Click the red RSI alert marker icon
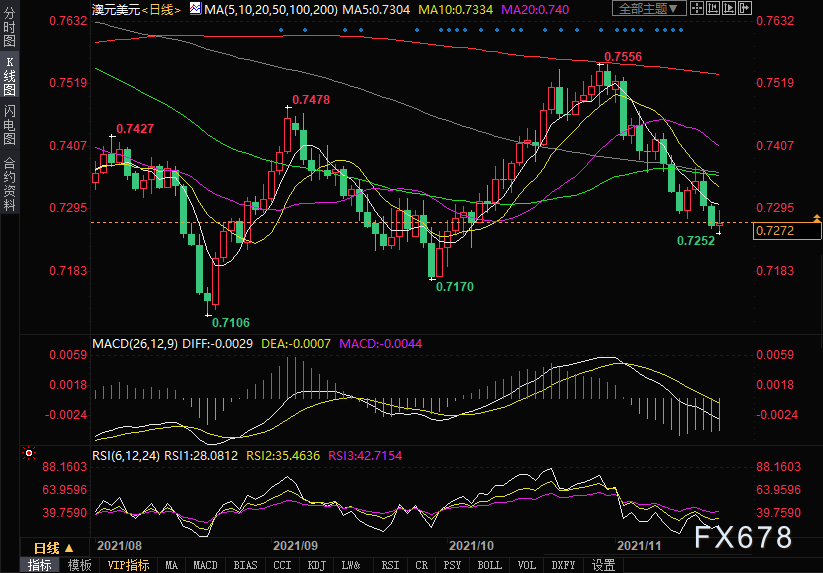Viewport: 823px width, 573px height. pos(29,453)
